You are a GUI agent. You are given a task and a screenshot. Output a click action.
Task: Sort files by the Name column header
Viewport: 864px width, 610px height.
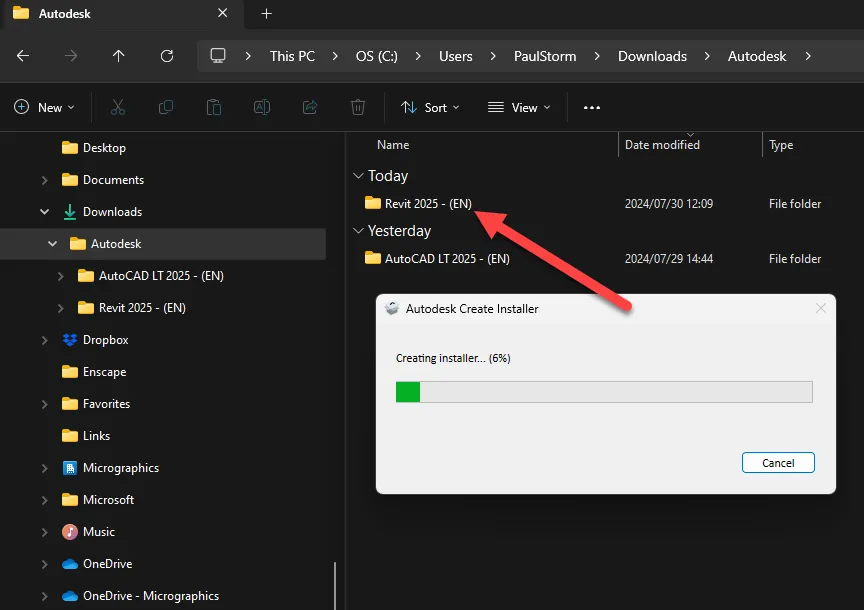[393, 144]
